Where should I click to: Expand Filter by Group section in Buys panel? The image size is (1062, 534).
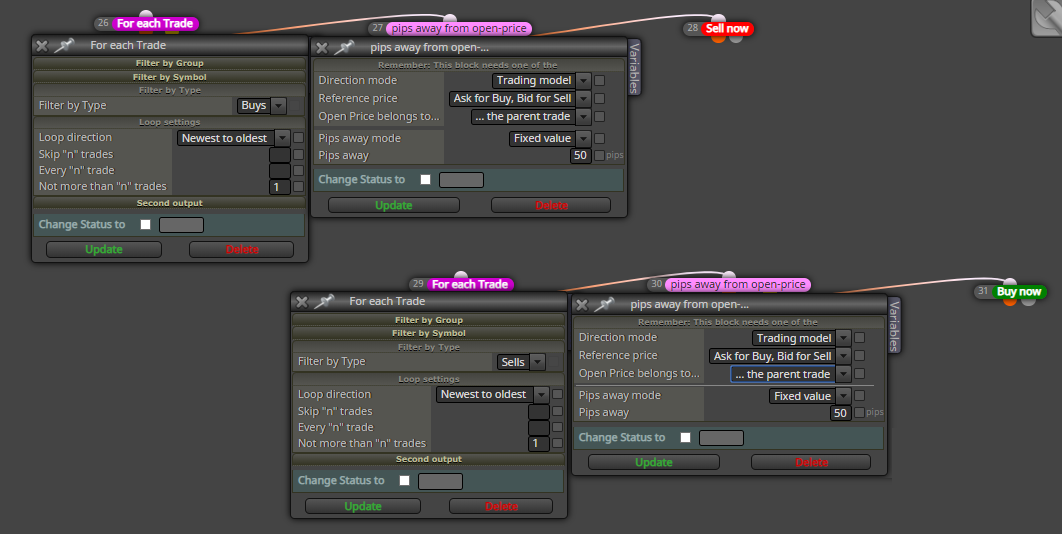169,63
